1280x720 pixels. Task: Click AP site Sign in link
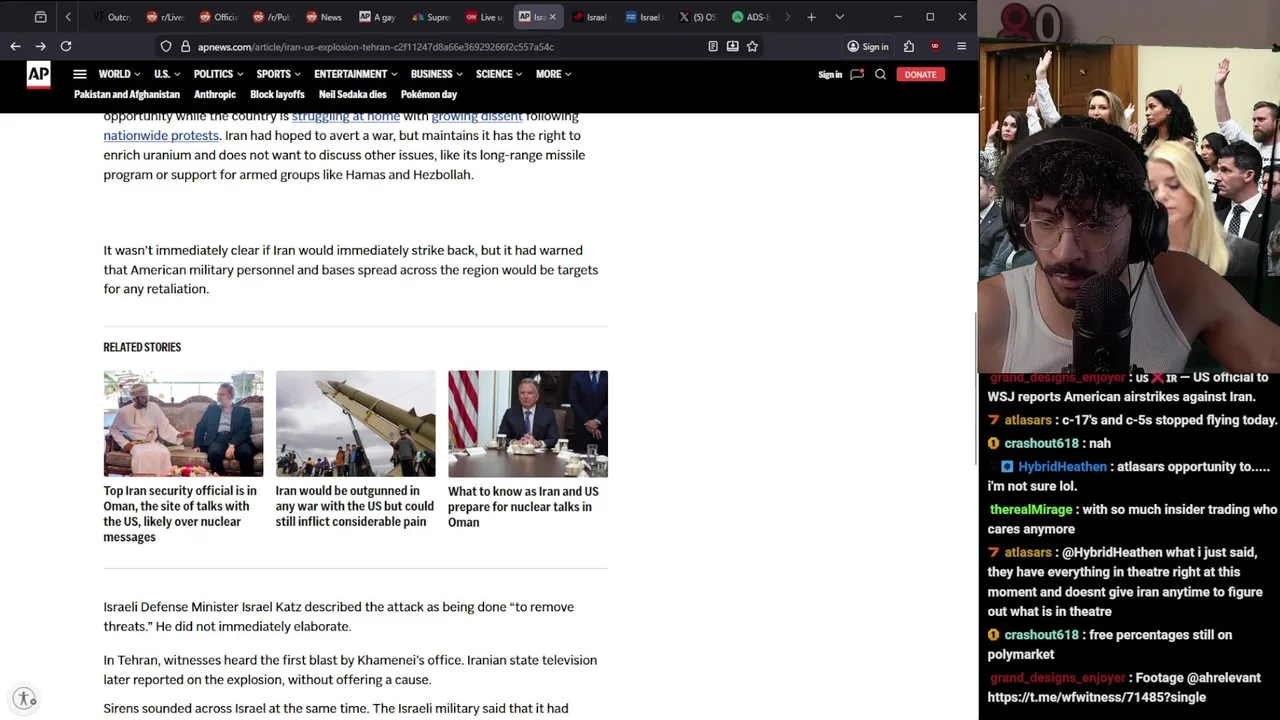click(830, 74)
